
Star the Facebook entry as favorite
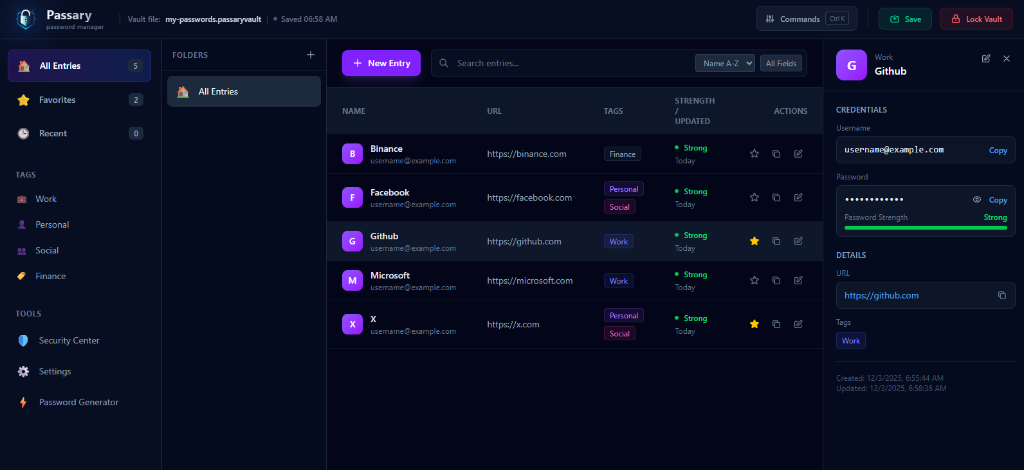pos(754,197)
